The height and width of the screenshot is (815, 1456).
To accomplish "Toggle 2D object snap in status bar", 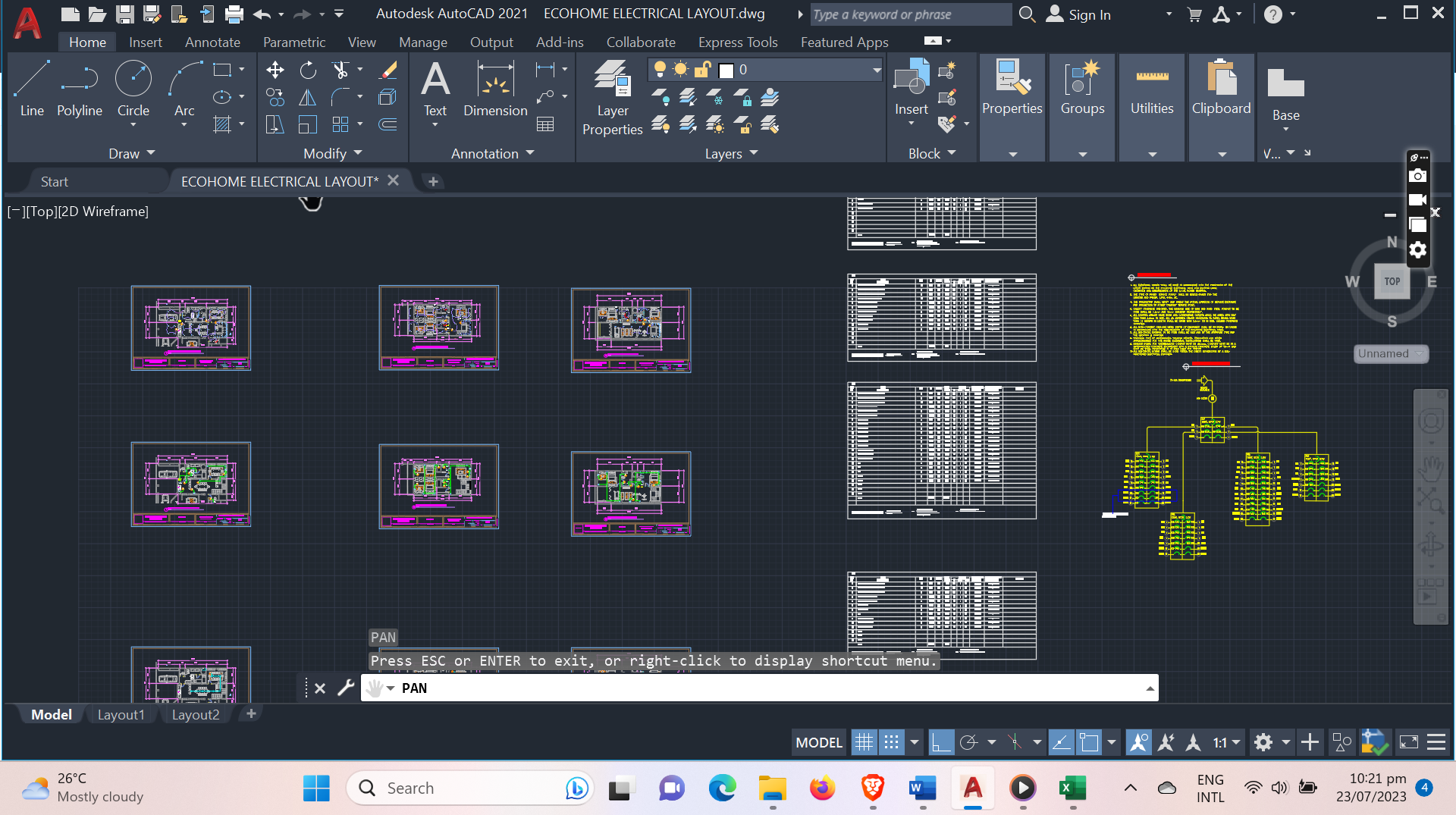I will coord(1089,742).
